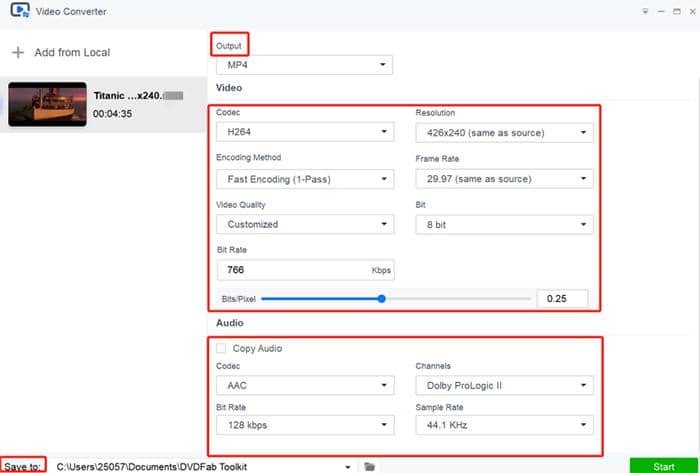This screenshot has height=473, width=700.
Task: Minimize the Video Converter window
Action: click(660, 11)
